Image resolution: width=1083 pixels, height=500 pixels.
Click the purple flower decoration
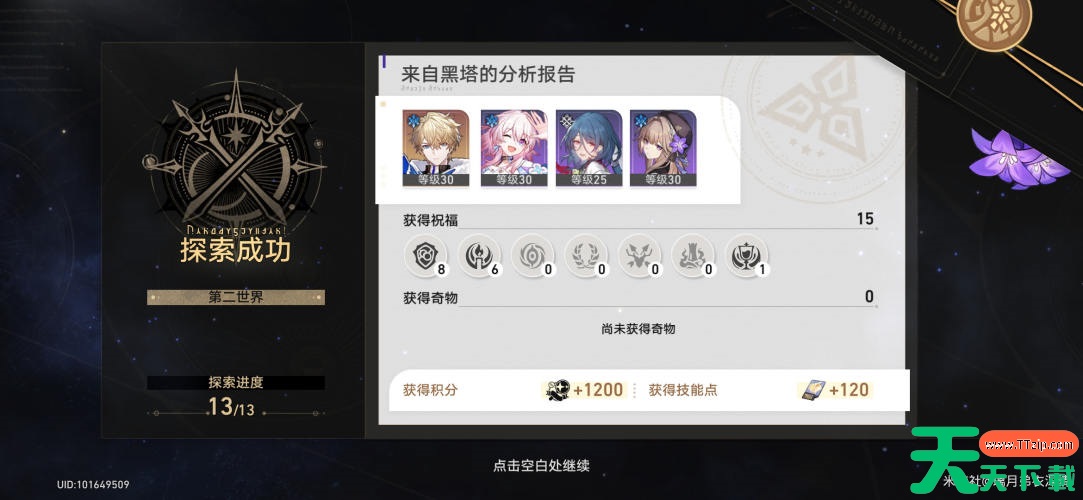[x=1015, y=158]
